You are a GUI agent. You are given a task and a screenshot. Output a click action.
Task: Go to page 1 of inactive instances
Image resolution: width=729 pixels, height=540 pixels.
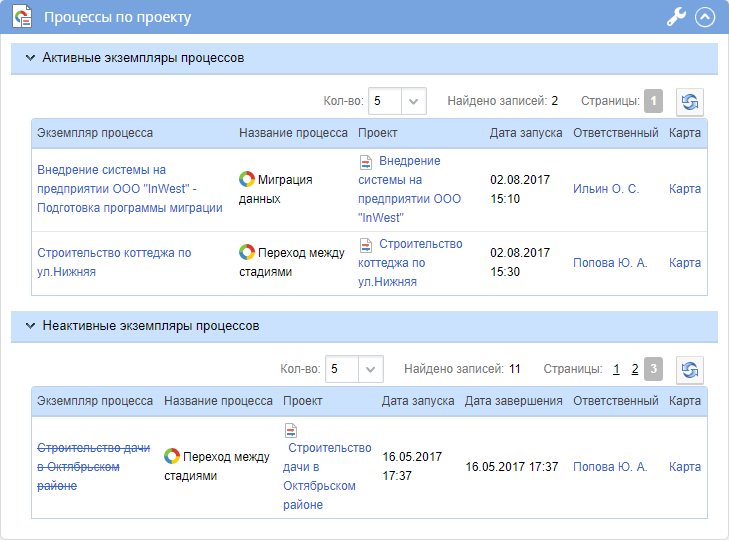(x=616, y=369)
